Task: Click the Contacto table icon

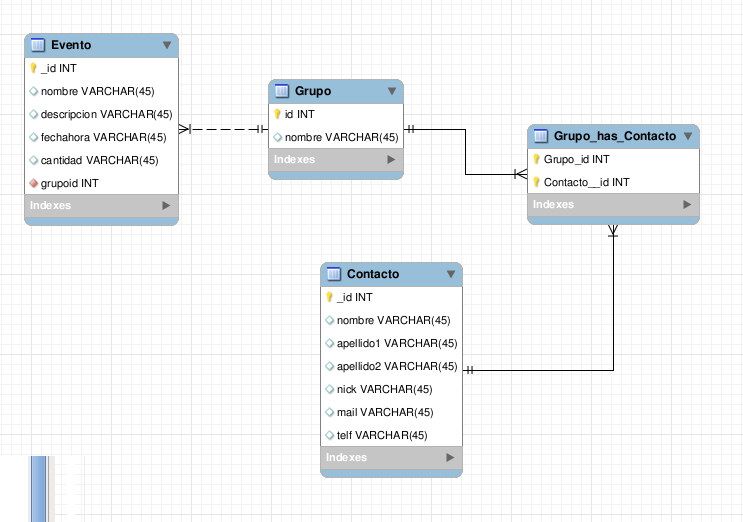Action: [x=334, y=274]
